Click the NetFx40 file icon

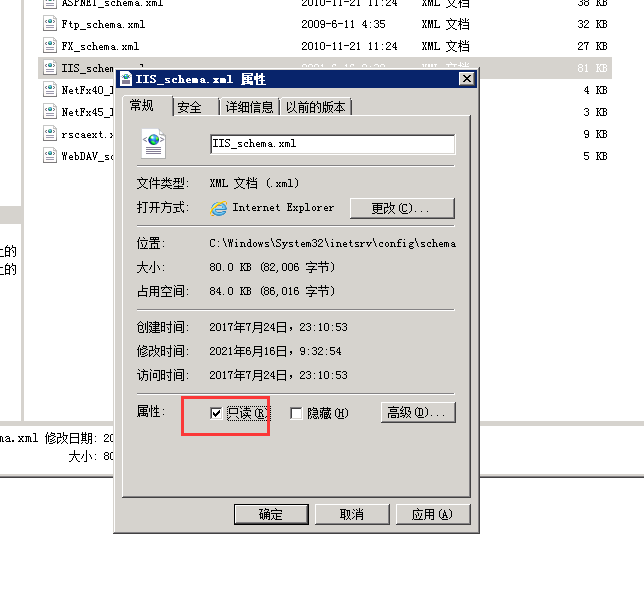[50, 90]
